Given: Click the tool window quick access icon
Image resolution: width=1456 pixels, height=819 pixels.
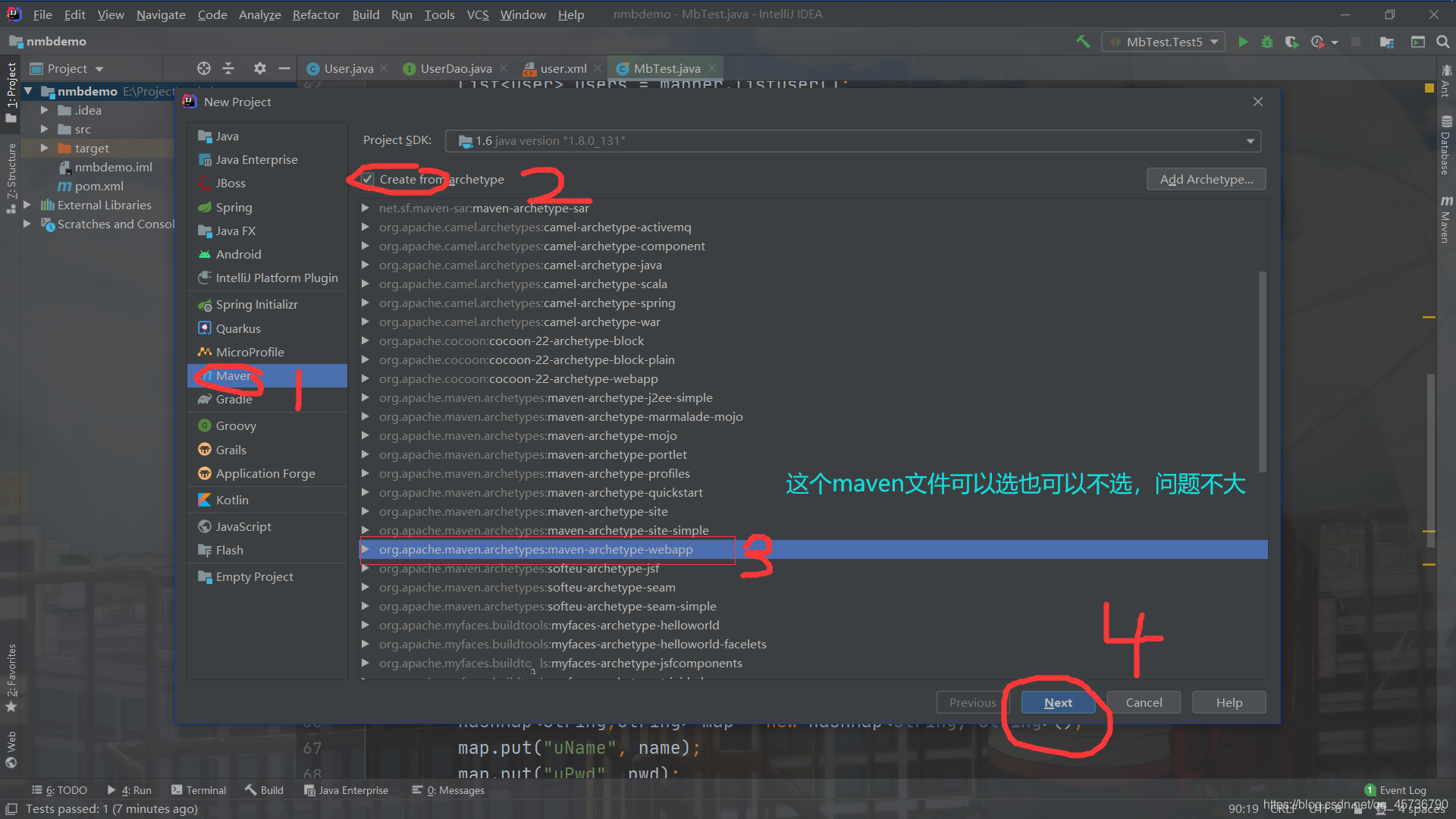Looking at the screenshot, I should [x=11, y=809].
